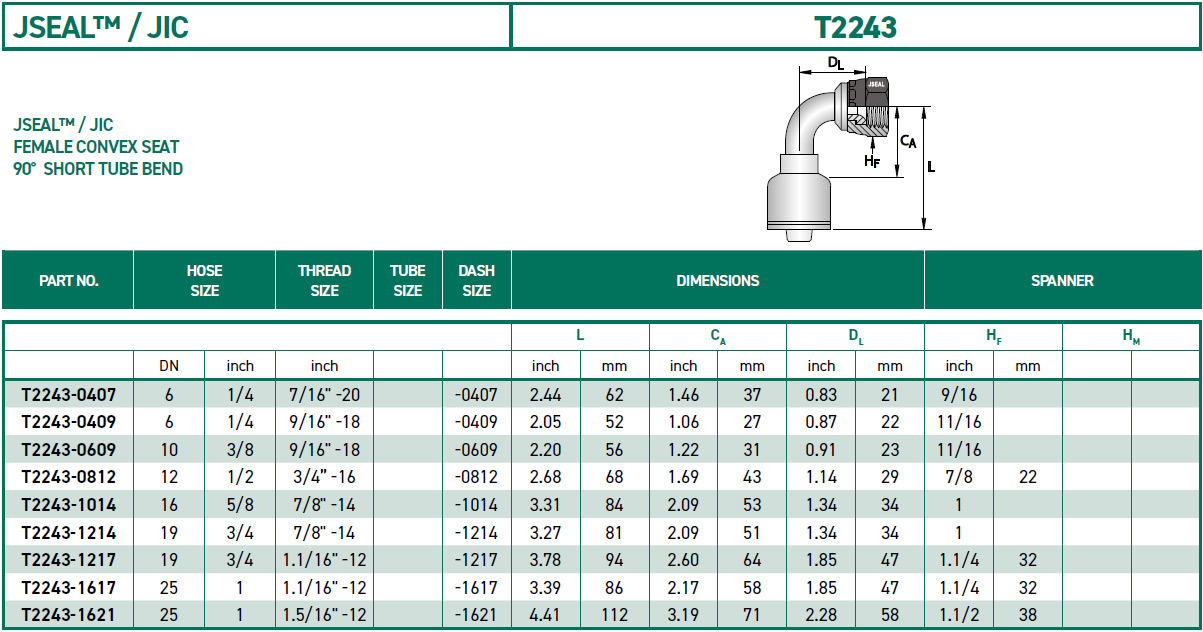Screen dimensions: 1203x632
Task: Click dash size -1621
Action: pos(476,615)
